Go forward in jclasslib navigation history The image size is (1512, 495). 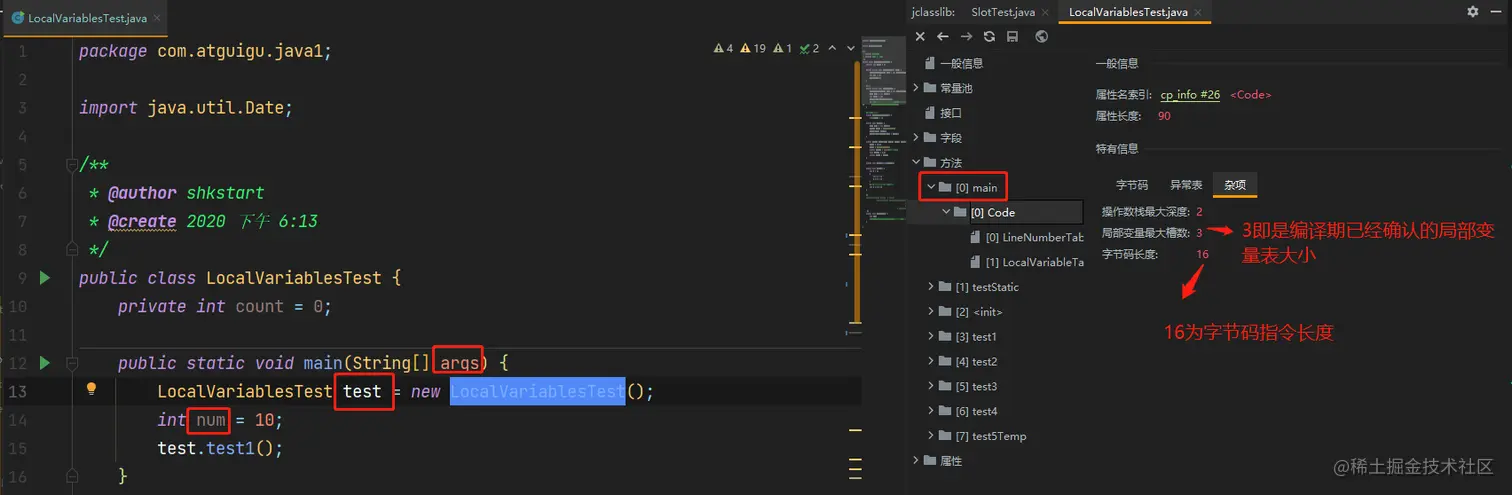point(966,37)
